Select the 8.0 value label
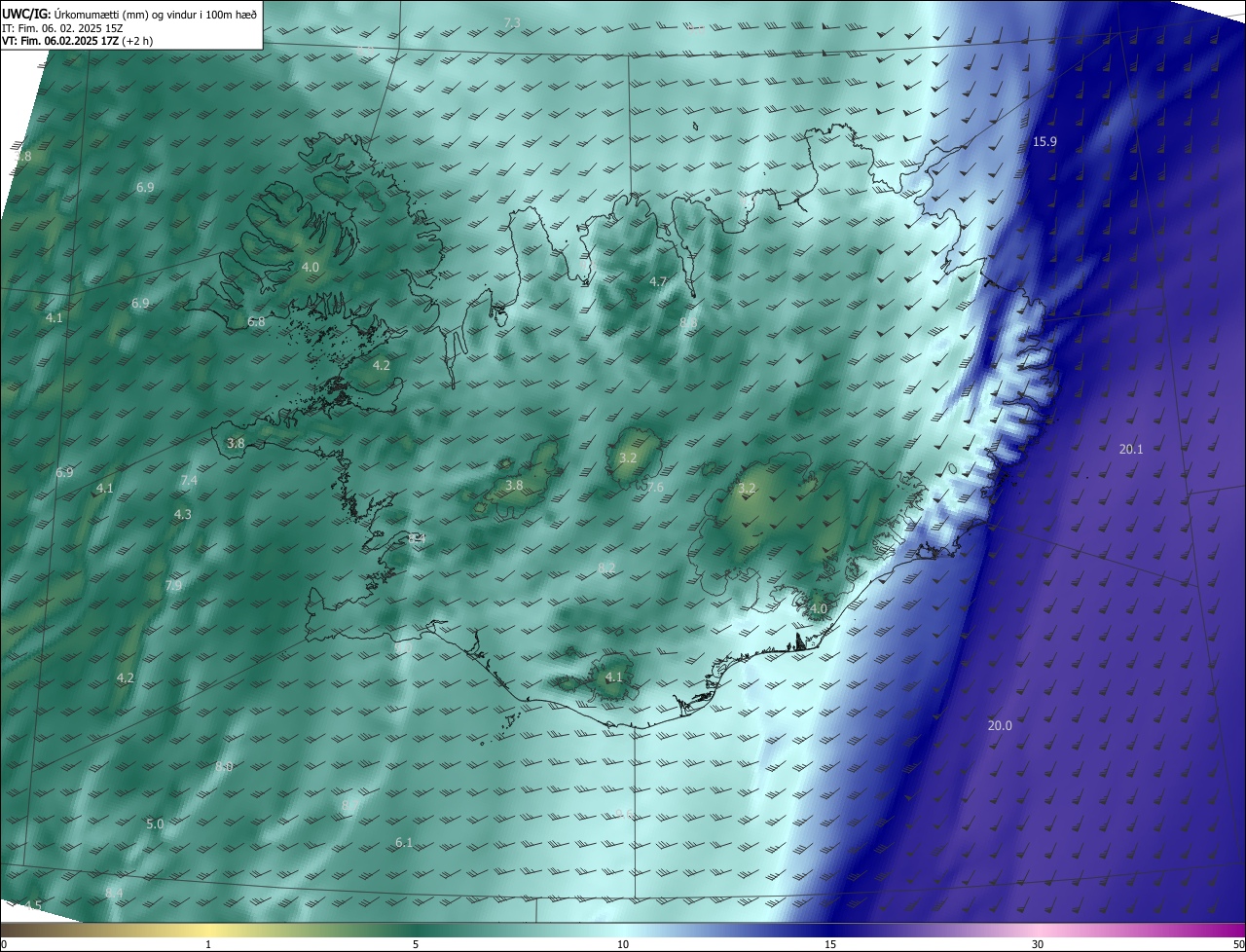The width and height of the screenshot is (1246, 952). (x=224, y=767)
